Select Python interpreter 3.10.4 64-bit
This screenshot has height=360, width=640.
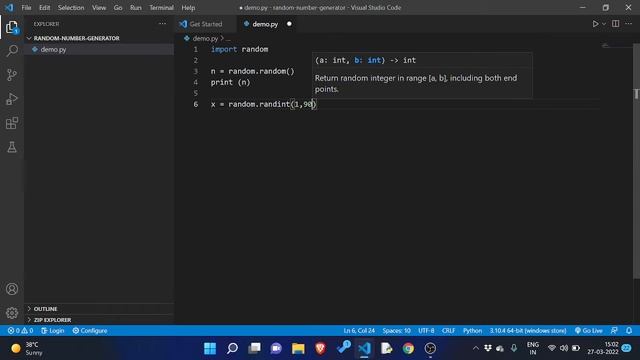[528, 331]
